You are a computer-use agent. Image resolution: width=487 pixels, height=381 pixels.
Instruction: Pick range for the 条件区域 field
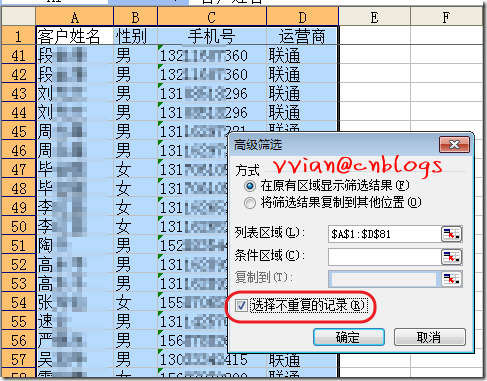pyautogui.click(x=451, y=257)
